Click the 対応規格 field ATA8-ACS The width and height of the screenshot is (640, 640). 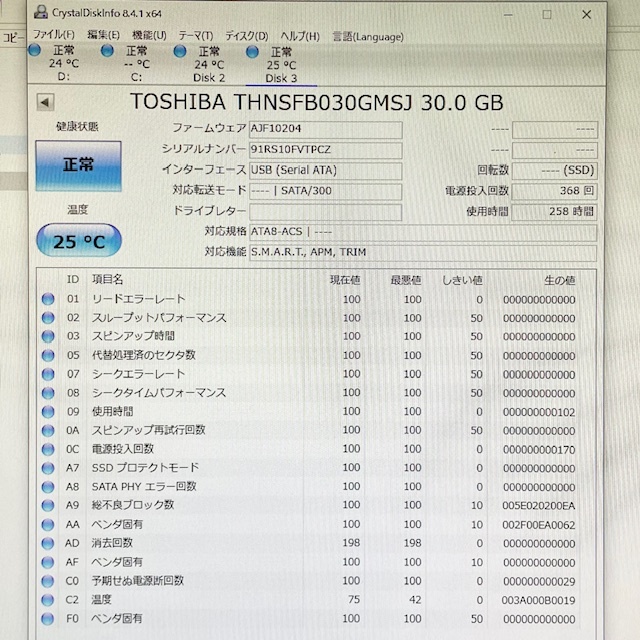[423, 232]
